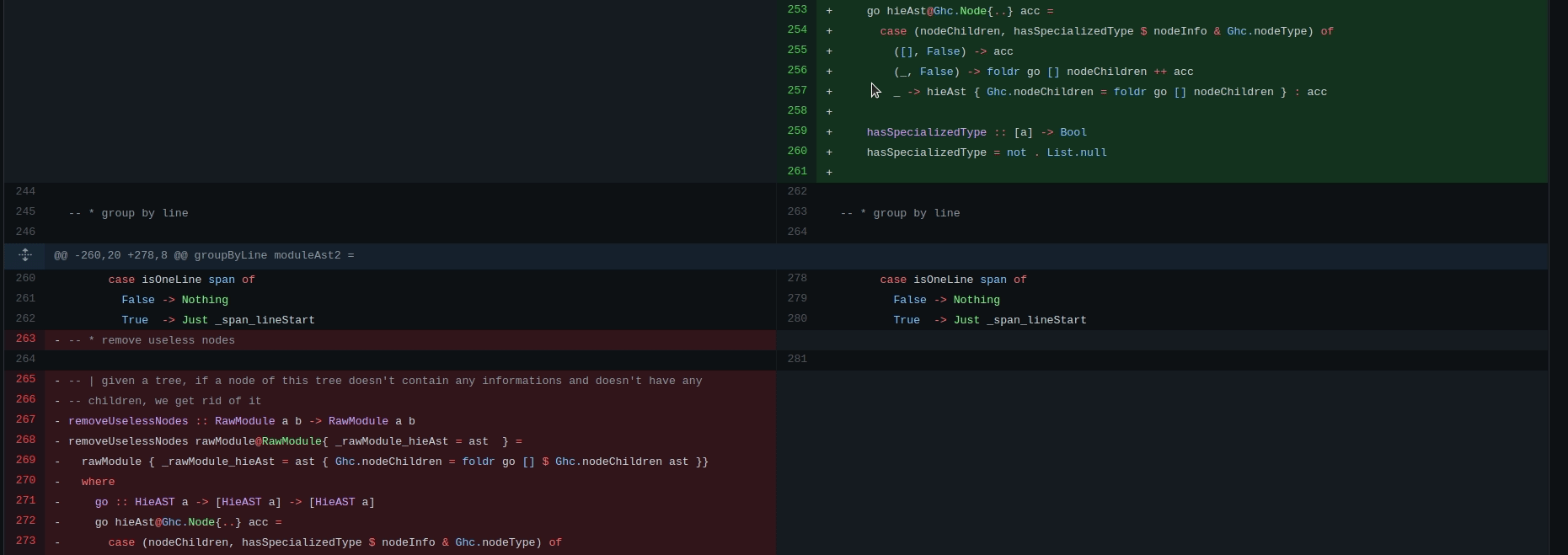Click added line 'hasSpecializedType = not . List.null'
Viewport: 1568px width, 555px height.
click(987, 152)
